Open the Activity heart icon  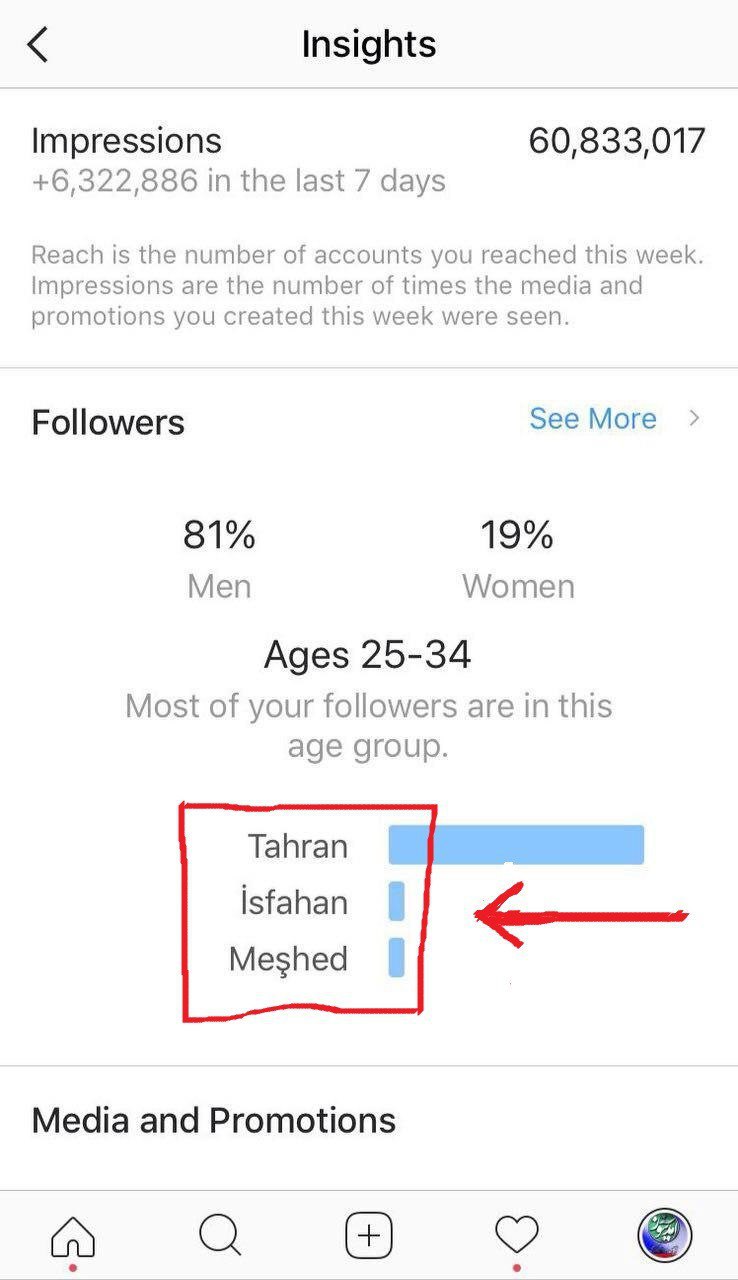click(x=517, y=1236)
